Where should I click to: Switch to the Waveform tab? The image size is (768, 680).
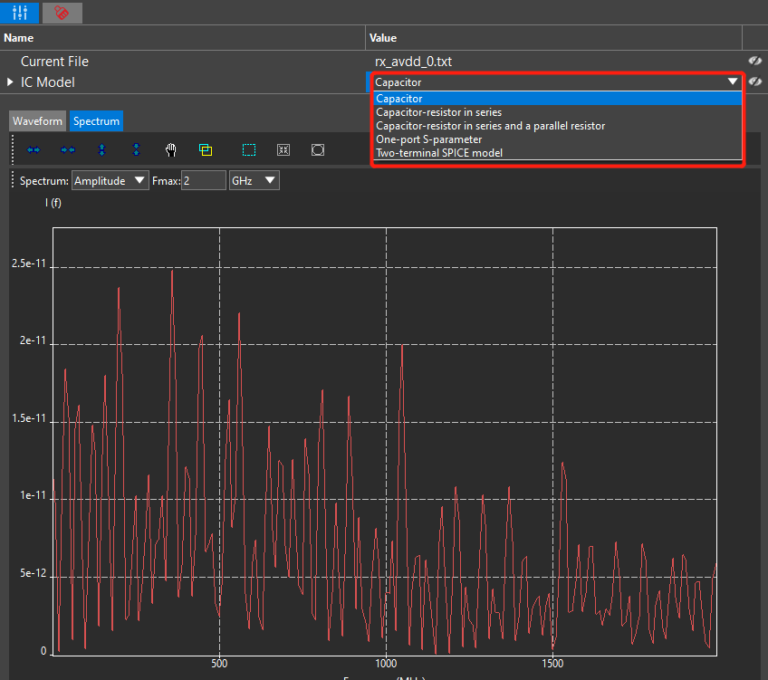pos(37,121)
